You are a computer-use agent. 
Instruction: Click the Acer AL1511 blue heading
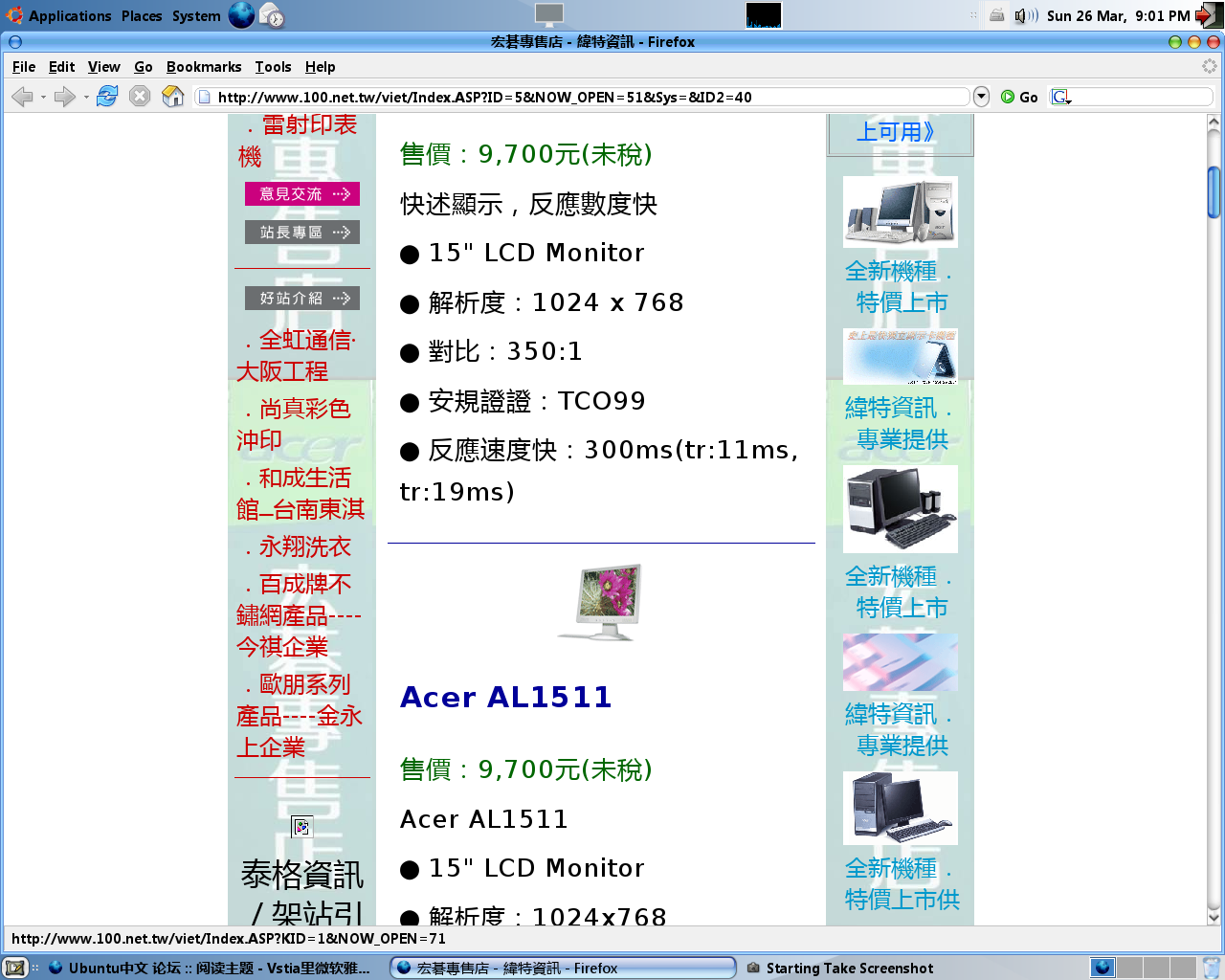(505, 698)
